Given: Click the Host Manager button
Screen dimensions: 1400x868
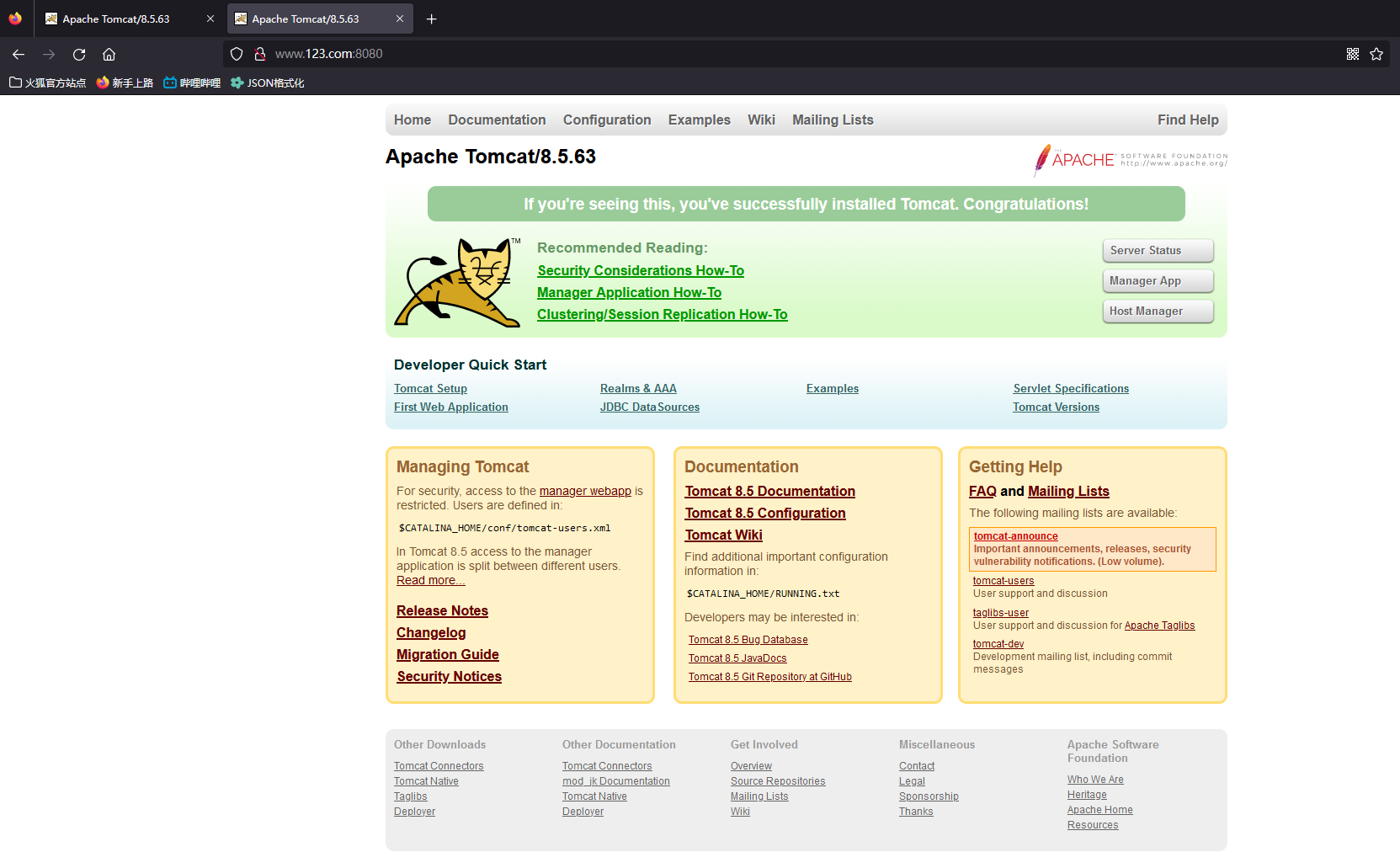Looking at the screenshot, I should point(1158,311).
